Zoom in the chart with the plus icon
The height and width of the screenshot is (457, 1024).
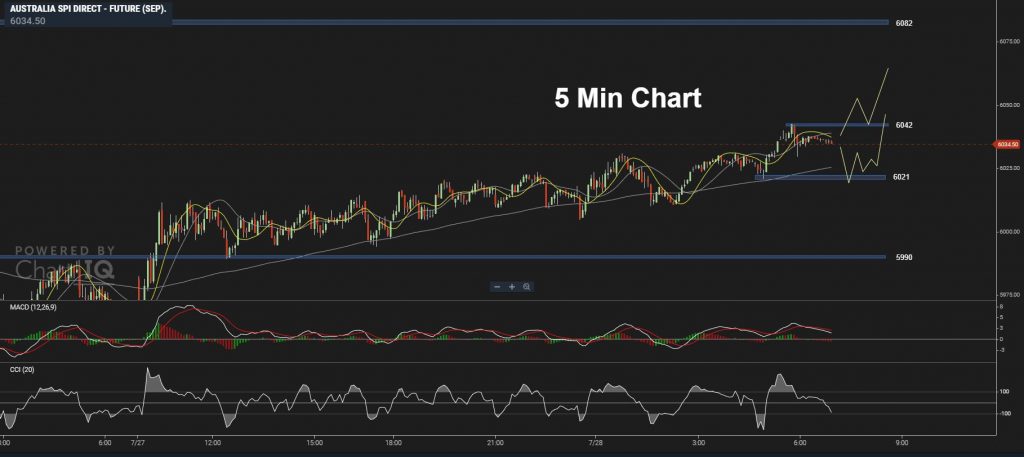coord(512,287)
